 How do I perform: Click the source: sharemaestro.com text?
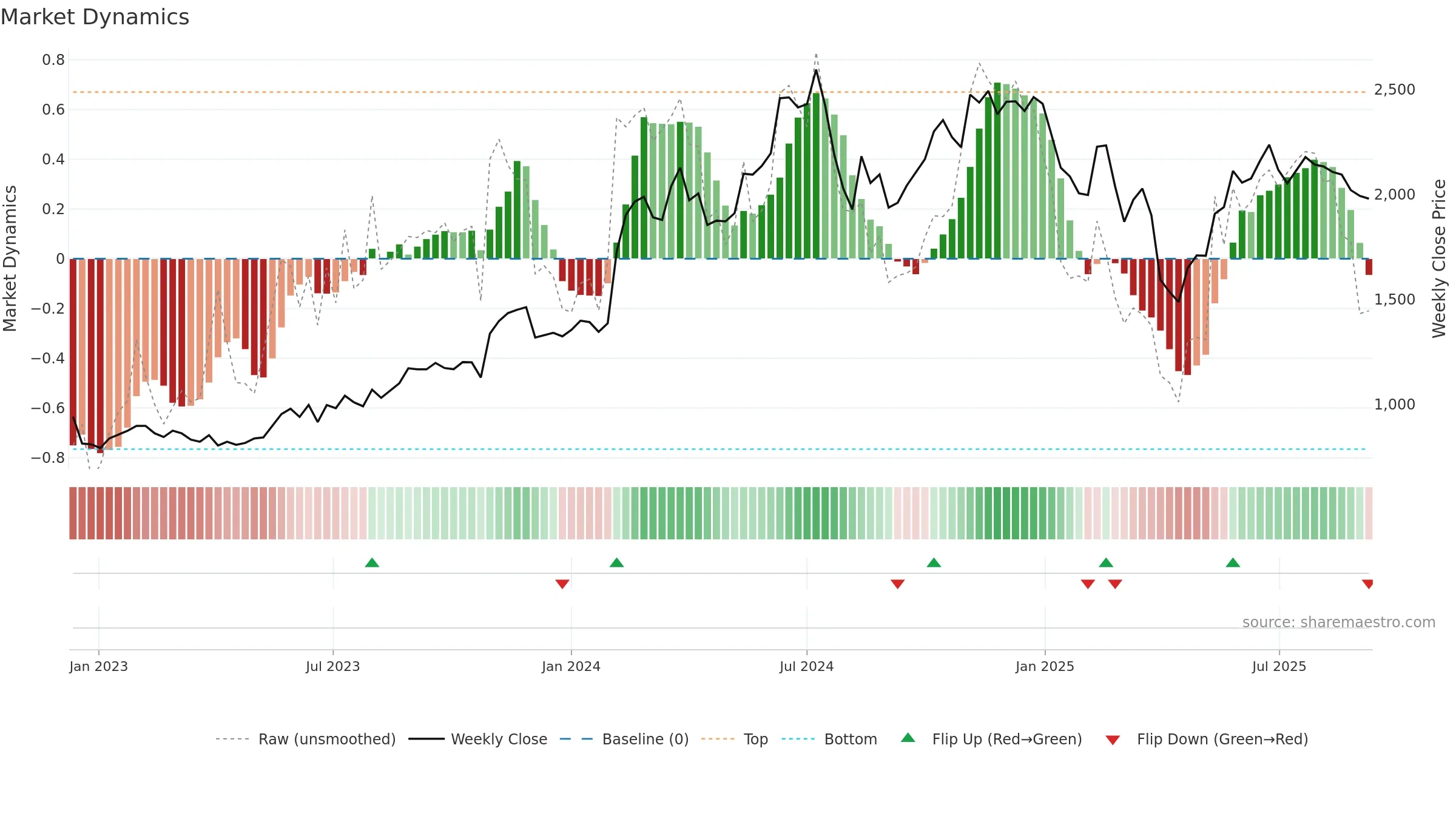click(1339, 622)
